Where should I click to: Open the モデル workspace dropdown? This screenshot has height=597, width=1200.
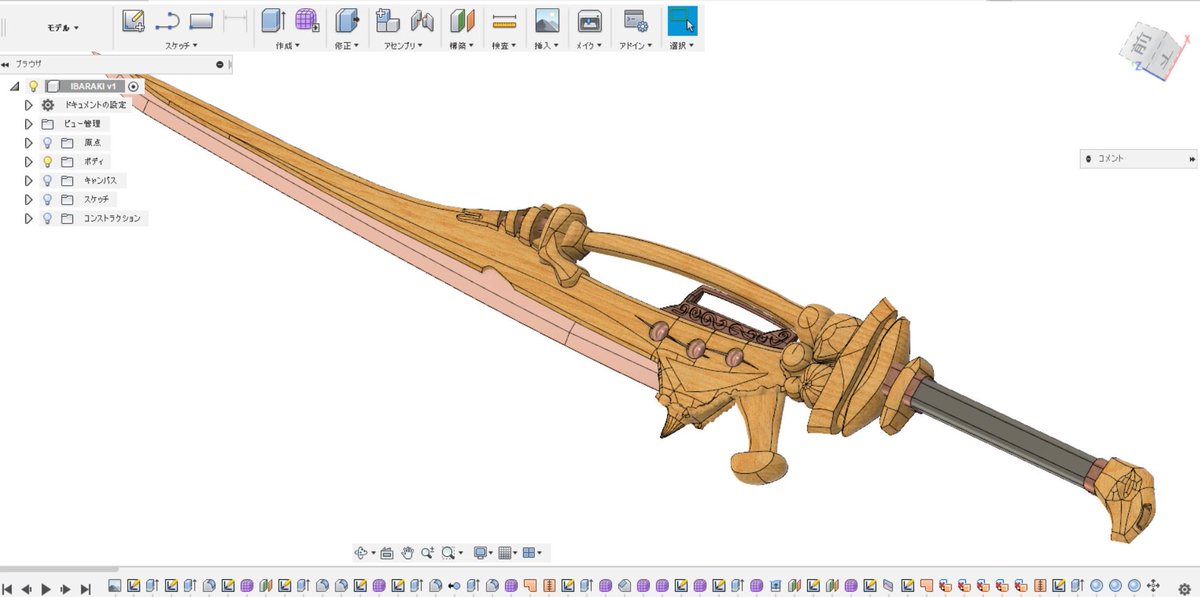[63, 28]
